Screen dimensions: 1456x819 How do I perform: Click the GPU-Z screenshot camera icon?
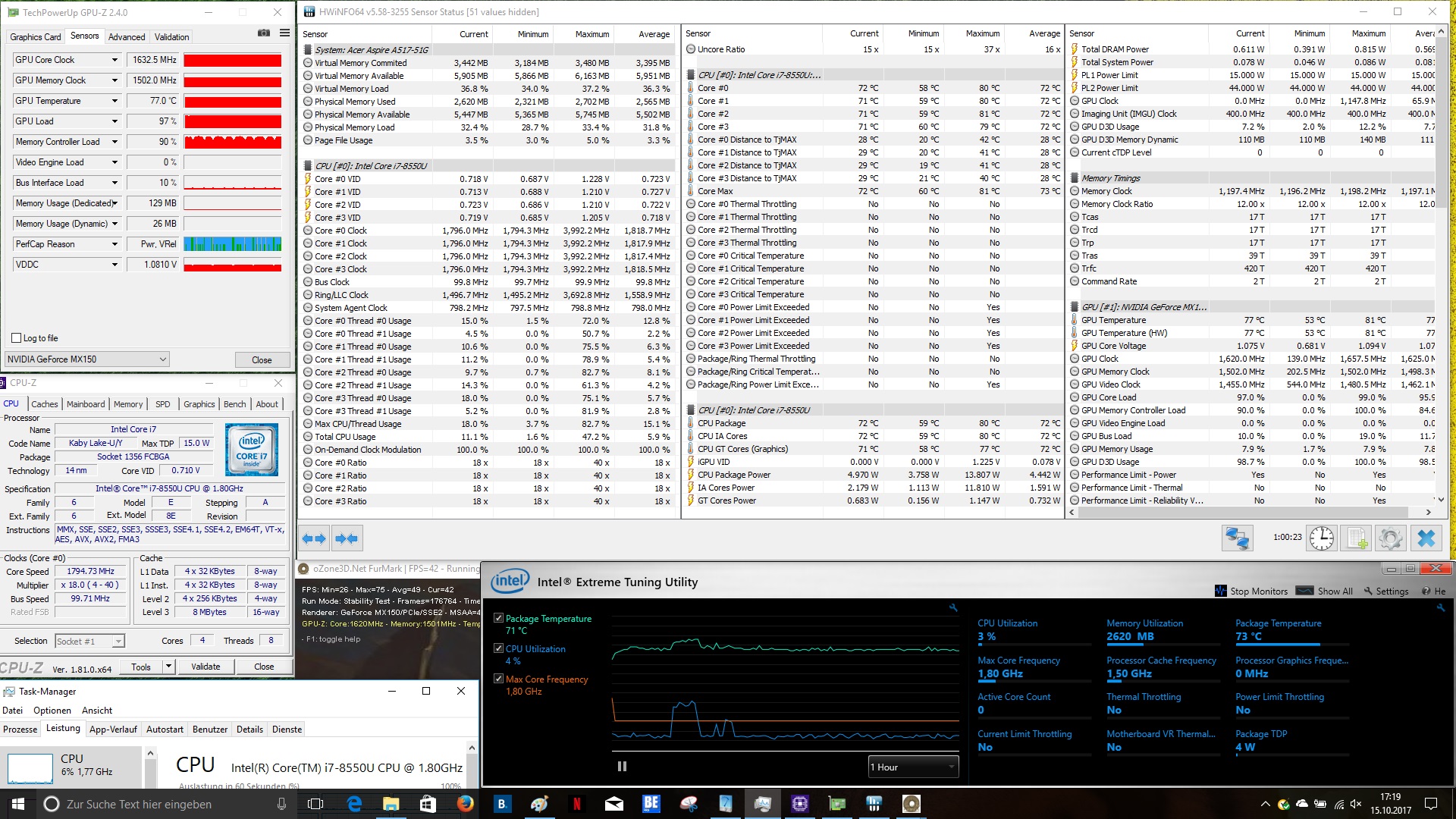pos(264,33)
